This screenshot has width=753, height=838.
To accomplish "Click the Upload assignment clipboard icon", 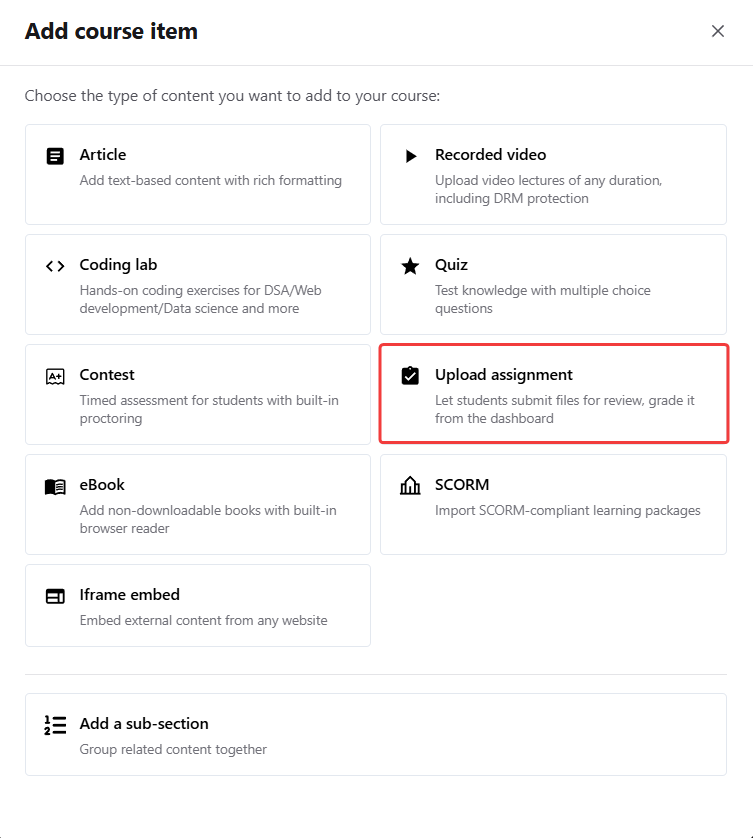I will click(410, 376).
